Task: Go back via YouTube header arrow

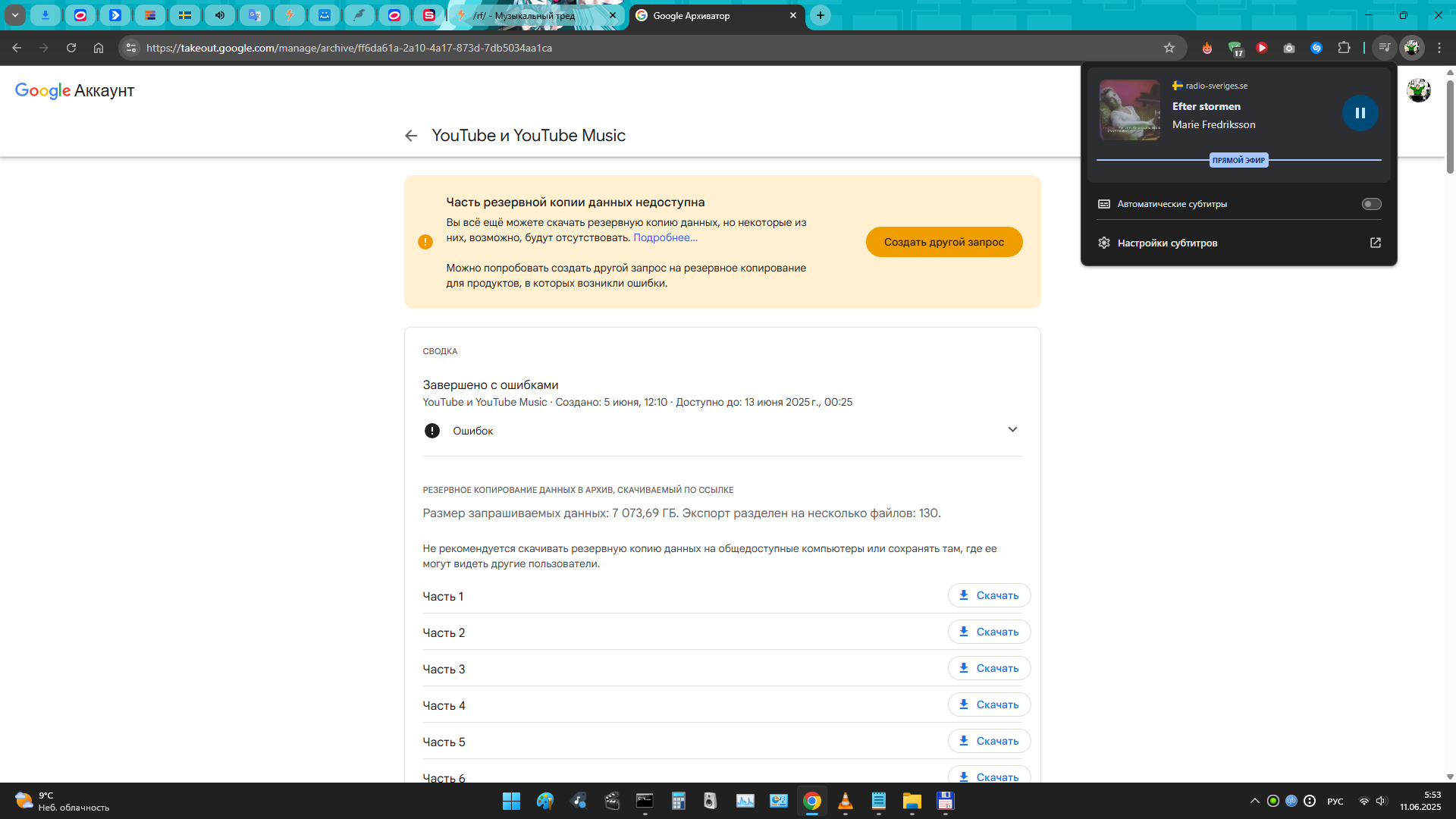Action: tap(411, 136)
